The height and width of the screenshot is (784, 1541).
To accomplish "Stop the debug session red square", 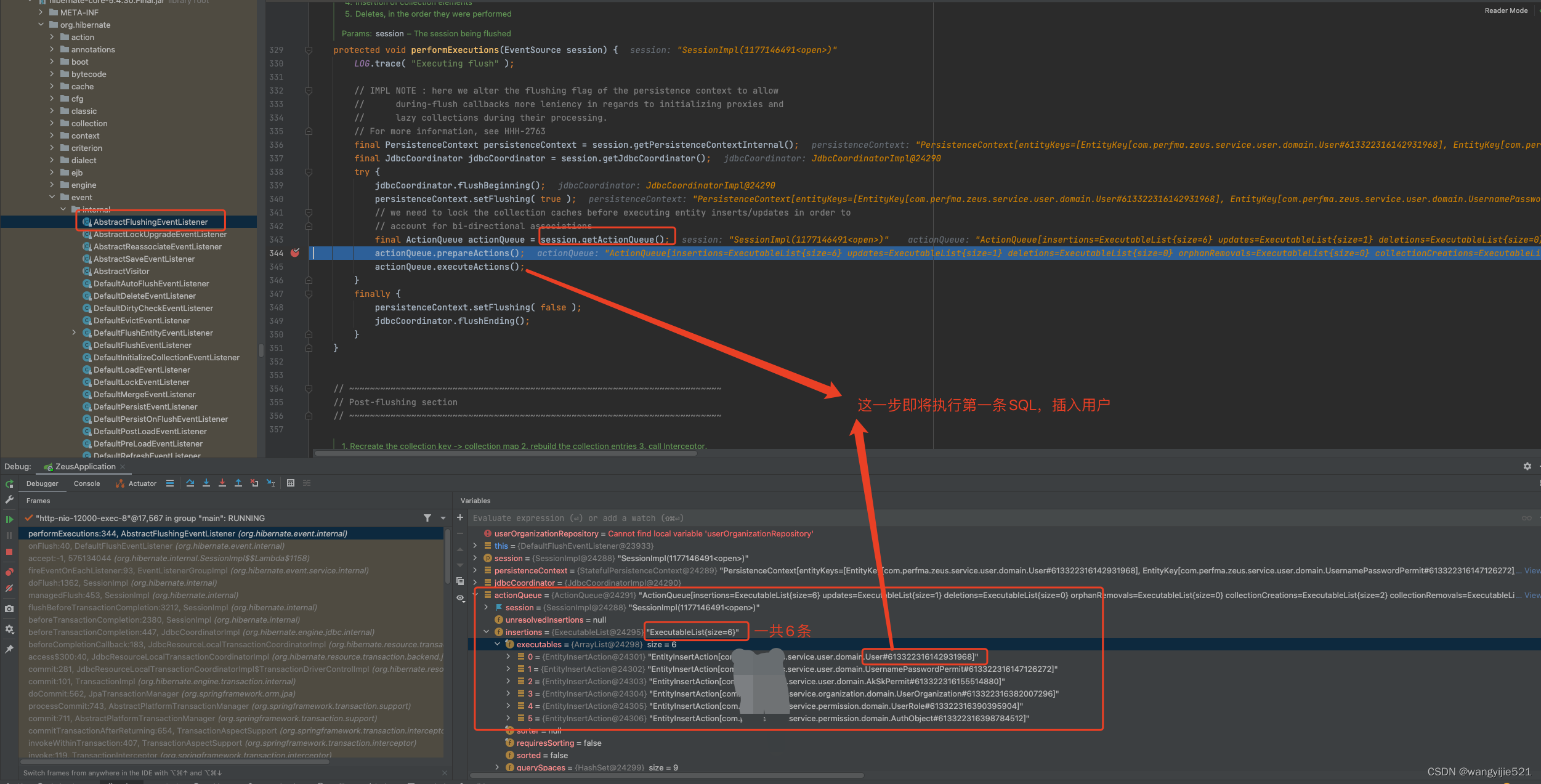I will coord(9,552).
